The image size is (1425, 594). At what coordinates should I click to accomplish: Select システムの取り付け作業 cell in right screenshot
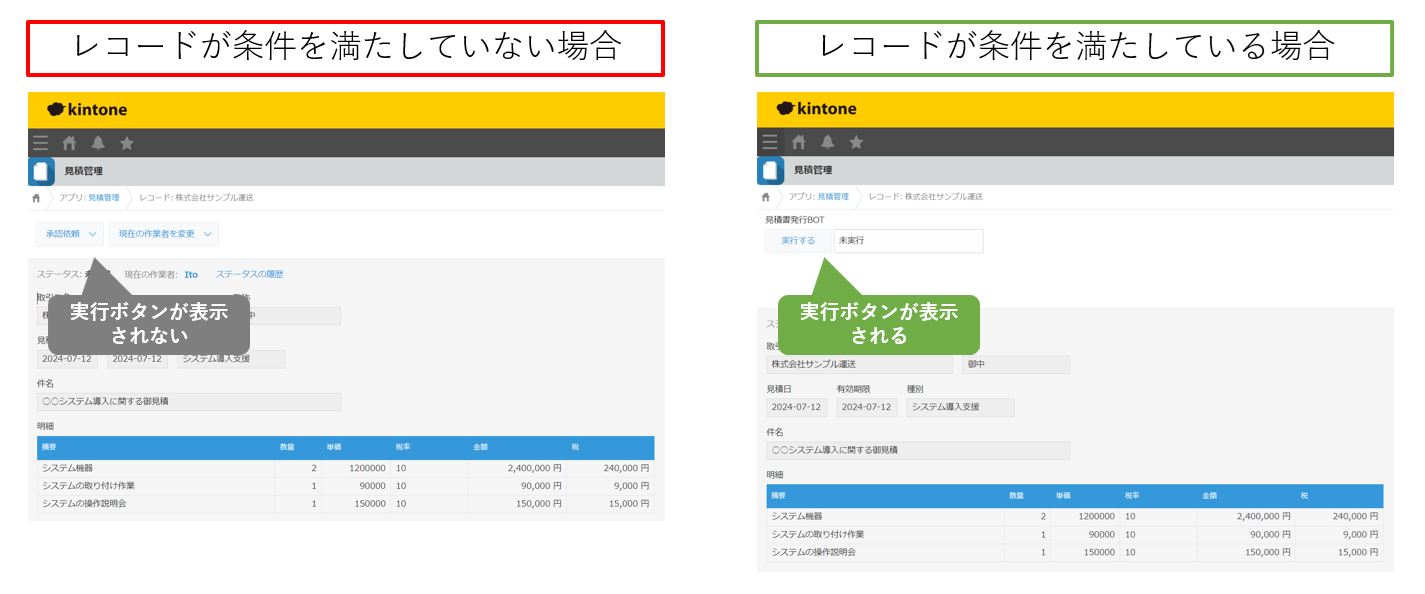click(x=885, y=534)
